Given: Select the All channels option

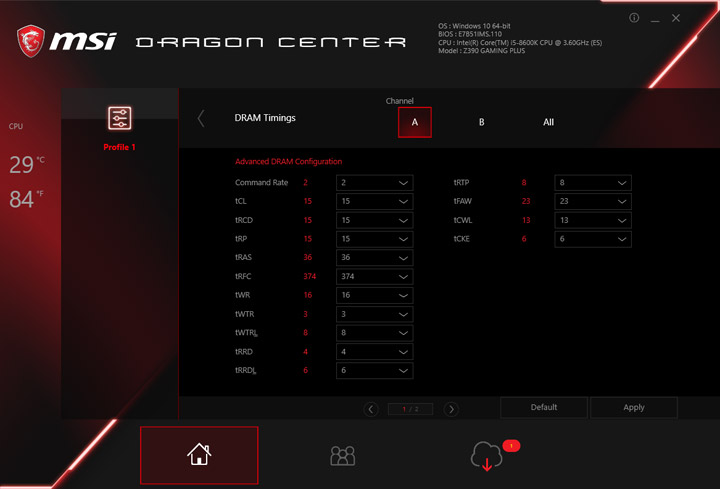Looking at the screenshot, I should pos(548,122).
